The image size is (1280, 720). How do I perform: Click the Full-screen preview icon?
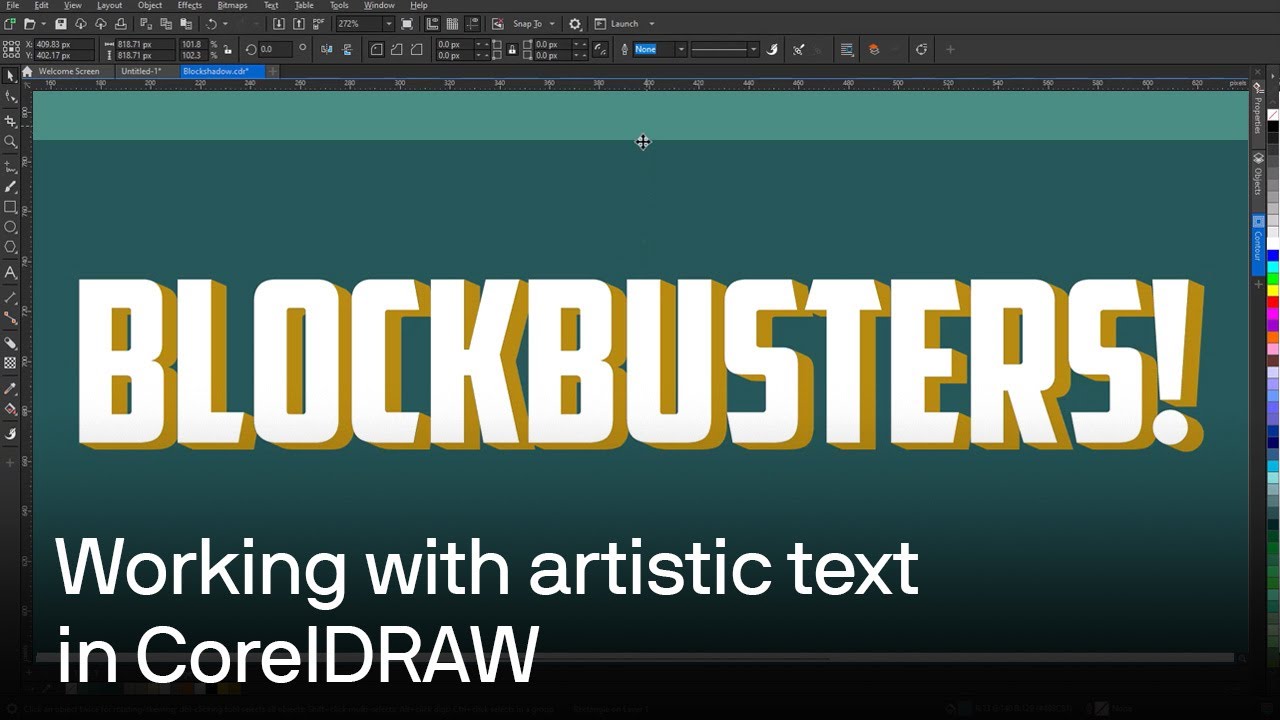coord(407,24)
